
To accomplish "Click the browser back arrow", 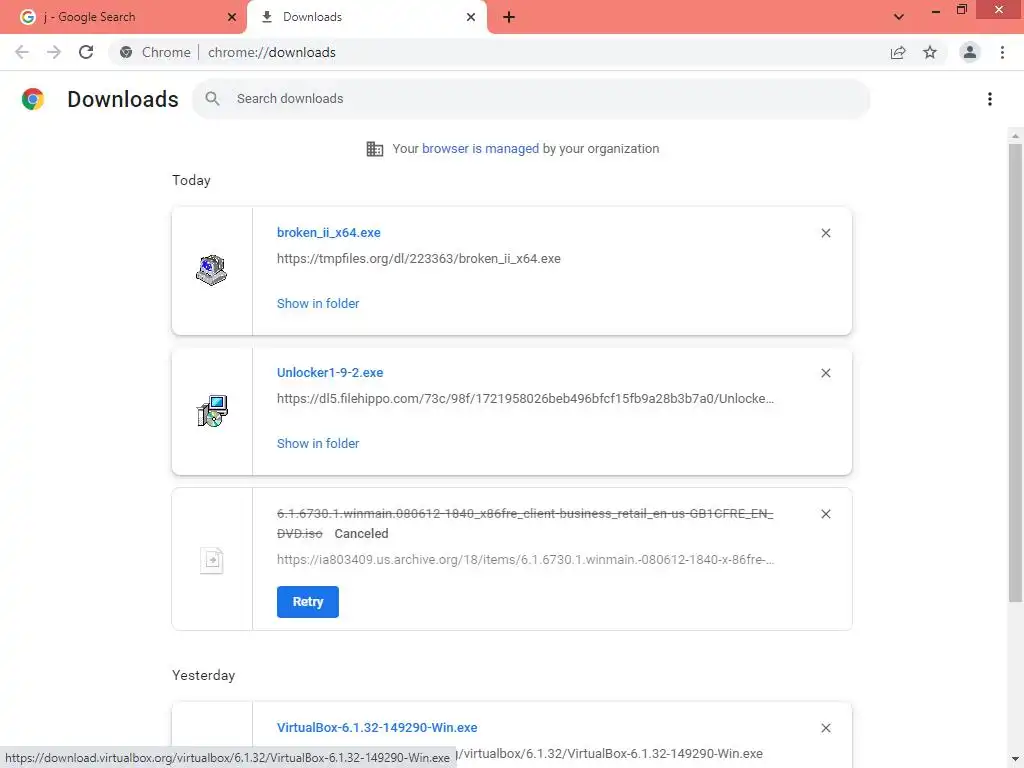I will pos(22,52).
